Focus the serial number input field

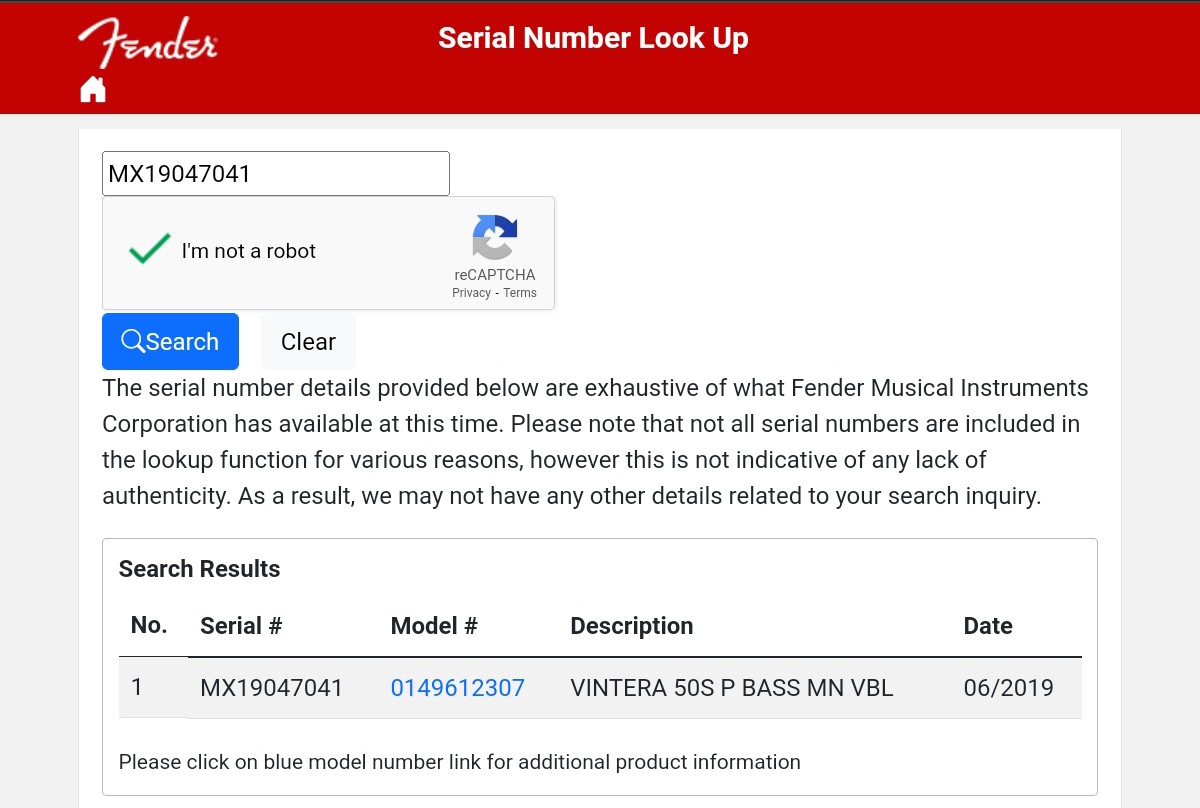tap(276, 174)
